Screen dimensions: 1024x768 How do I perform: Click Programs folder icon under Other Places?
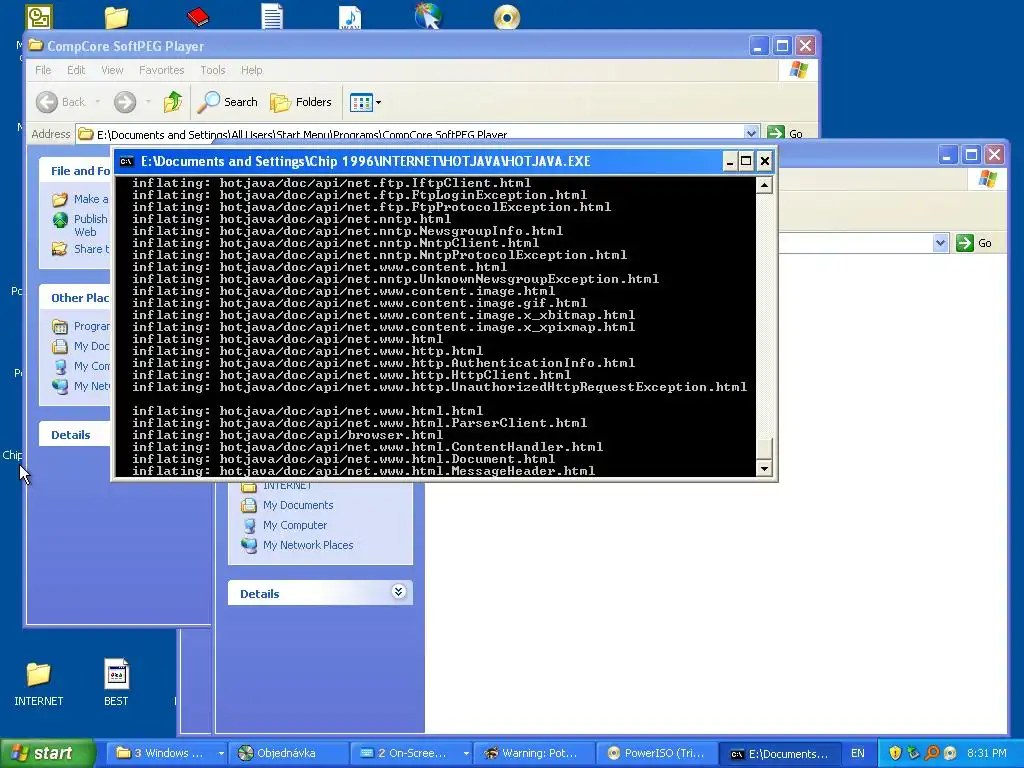[x=60, y=326]
